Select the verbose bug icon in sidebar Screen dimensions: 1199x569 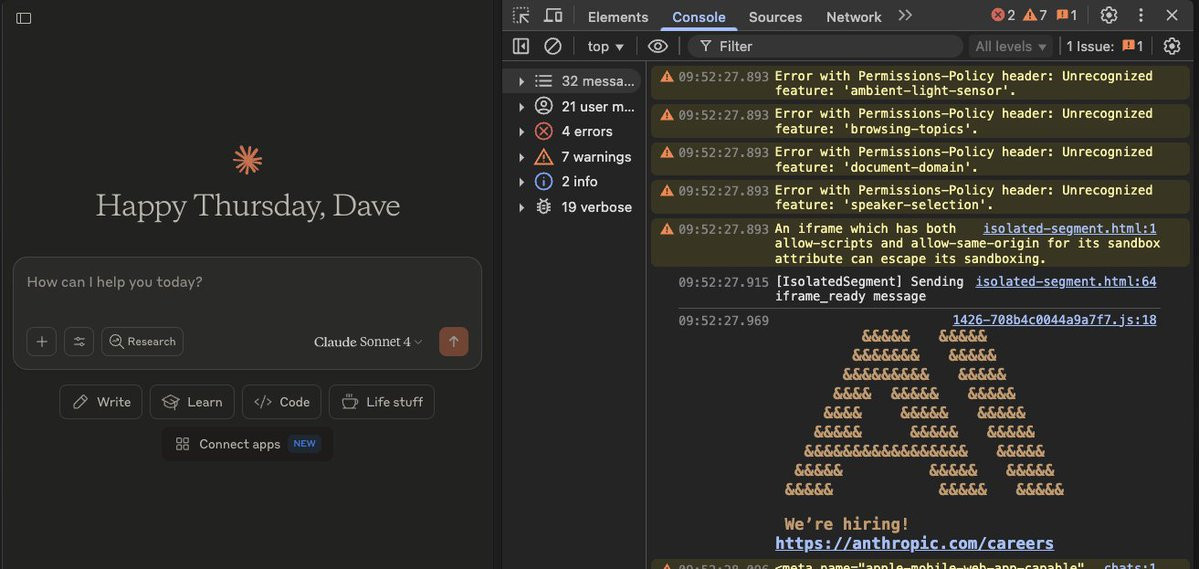point(544,207)
